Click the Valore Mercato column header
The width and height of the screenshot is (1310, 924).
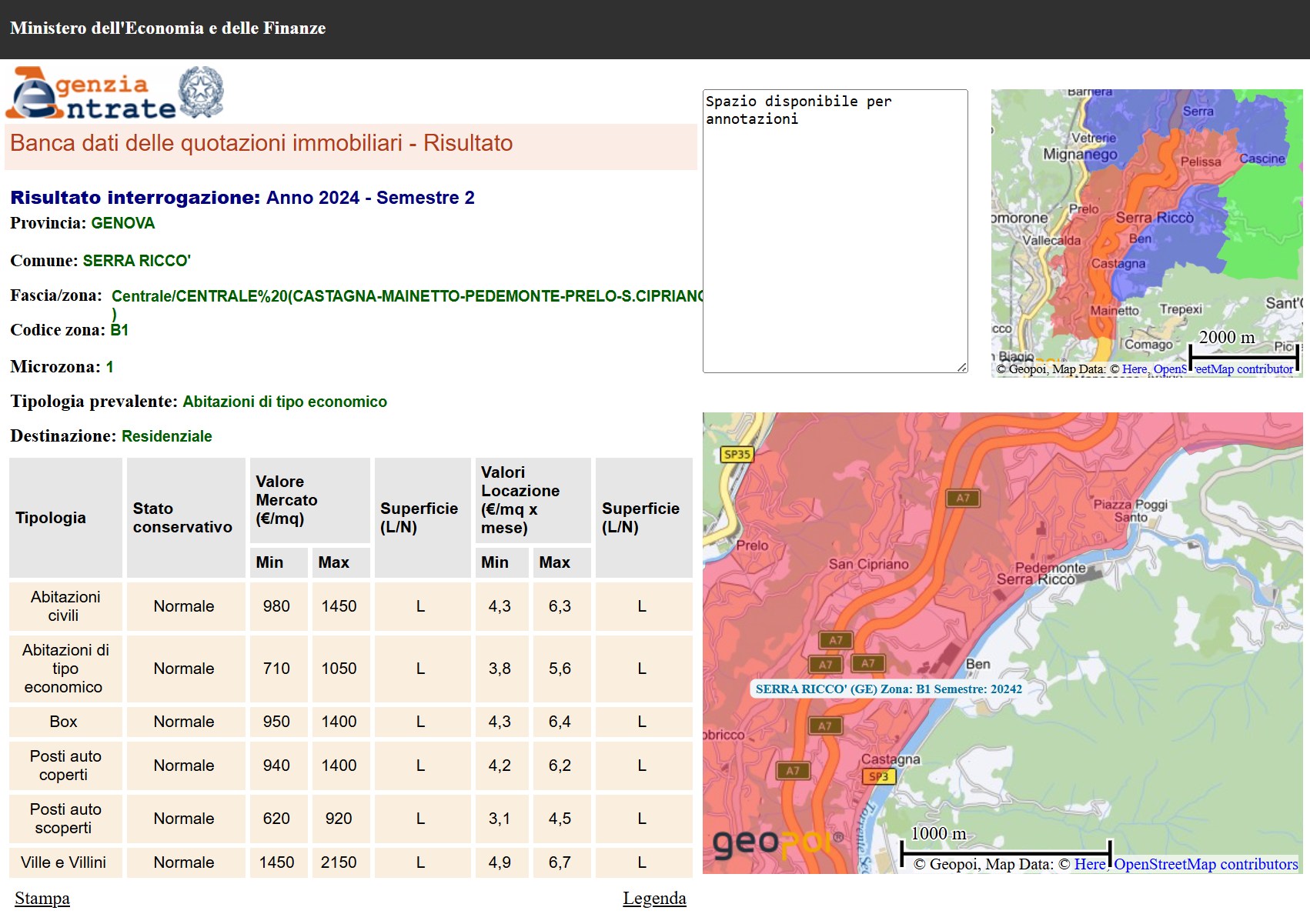tap(286, 500)
